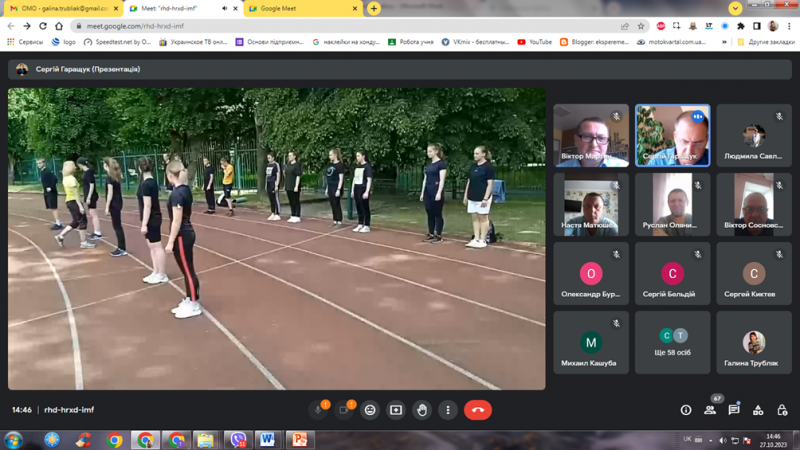The height and width of the screenshot is (450, 800).
Task: Select Настя Матюше... participant tile
Action: point(591,204)
